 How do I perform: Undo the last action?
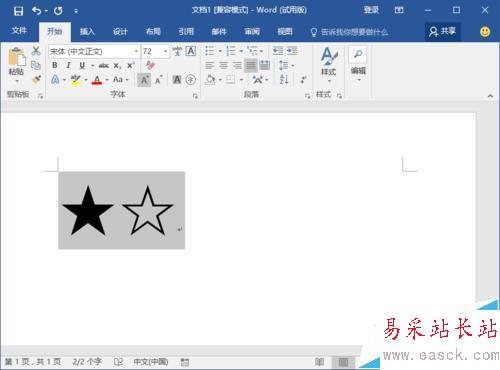pos(37,11)
